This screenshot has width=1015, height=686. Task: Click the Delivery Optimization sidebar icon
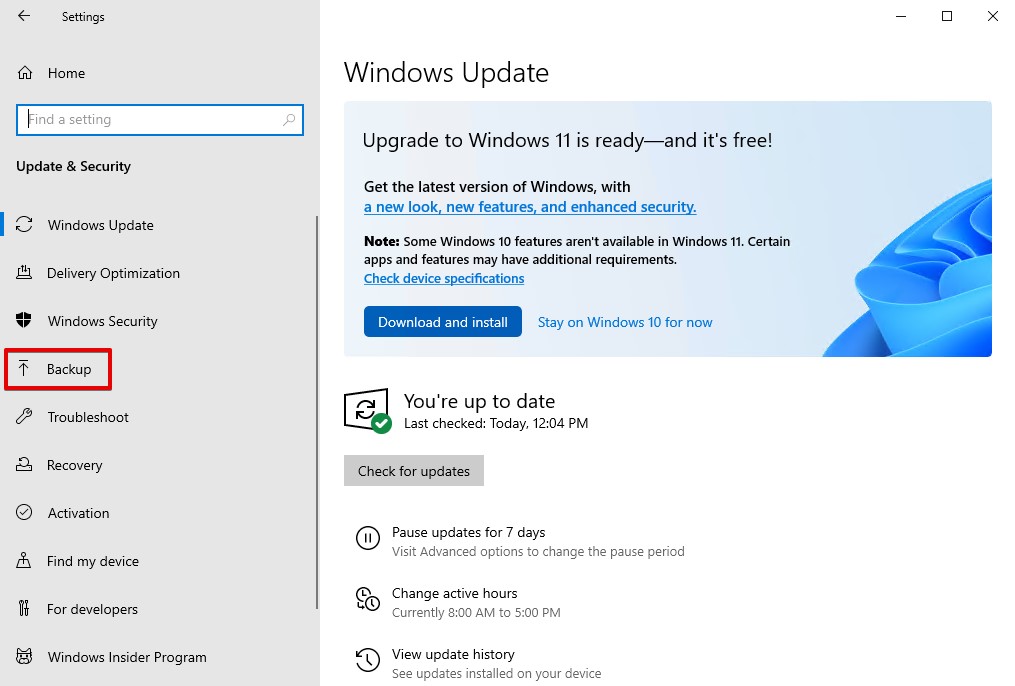tap(25, 273)
